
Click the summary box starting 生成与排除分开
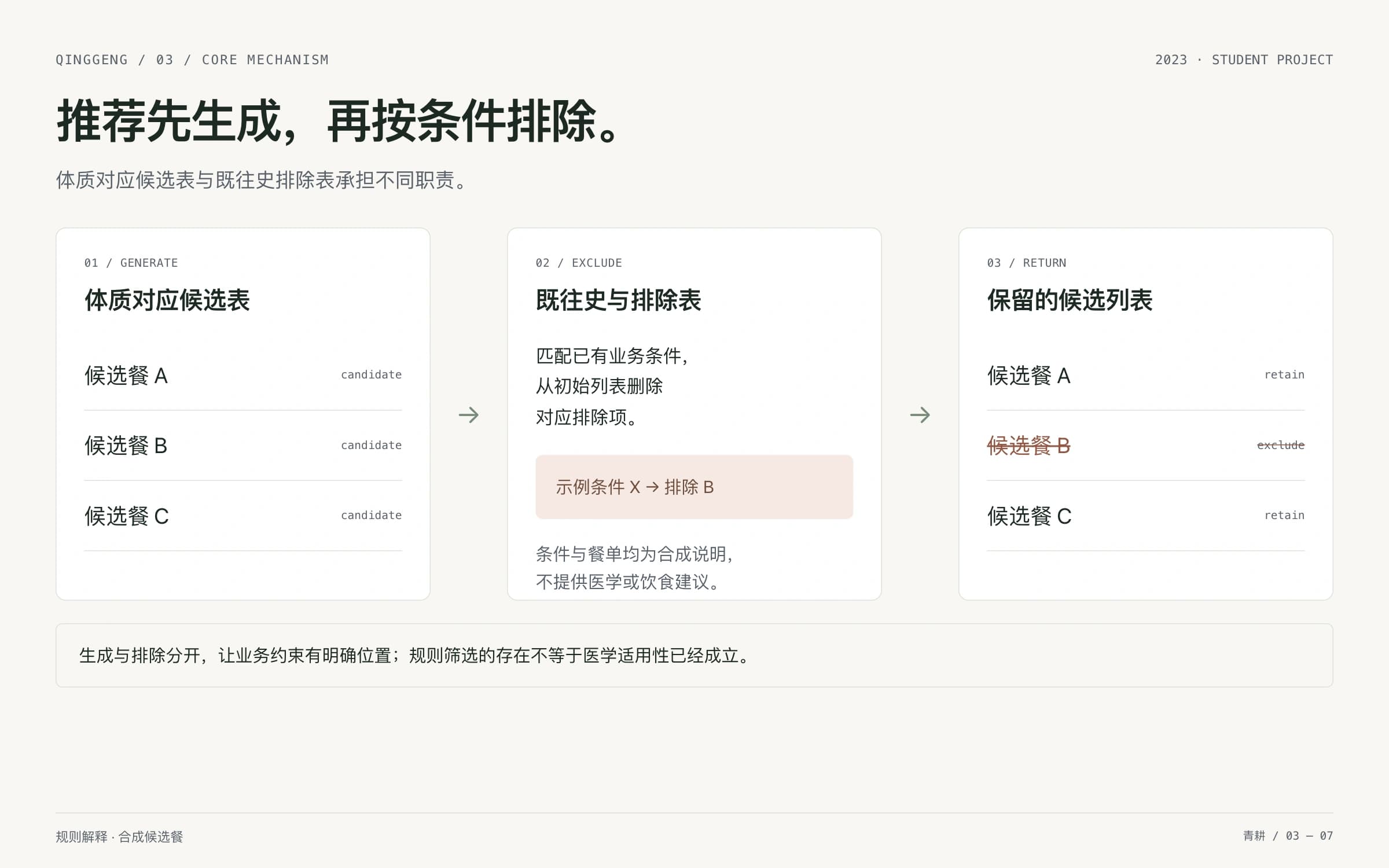pos(694,655)
